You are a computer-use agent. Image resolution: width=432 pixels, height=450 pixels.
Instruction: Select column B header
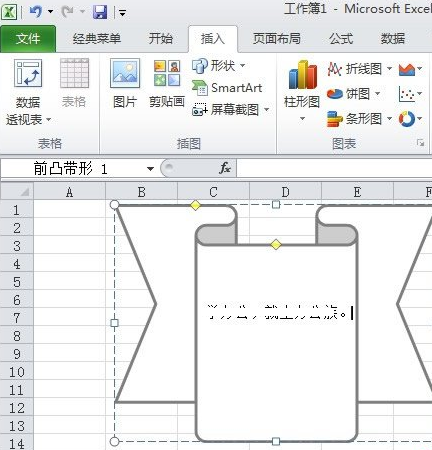(142, 192)
